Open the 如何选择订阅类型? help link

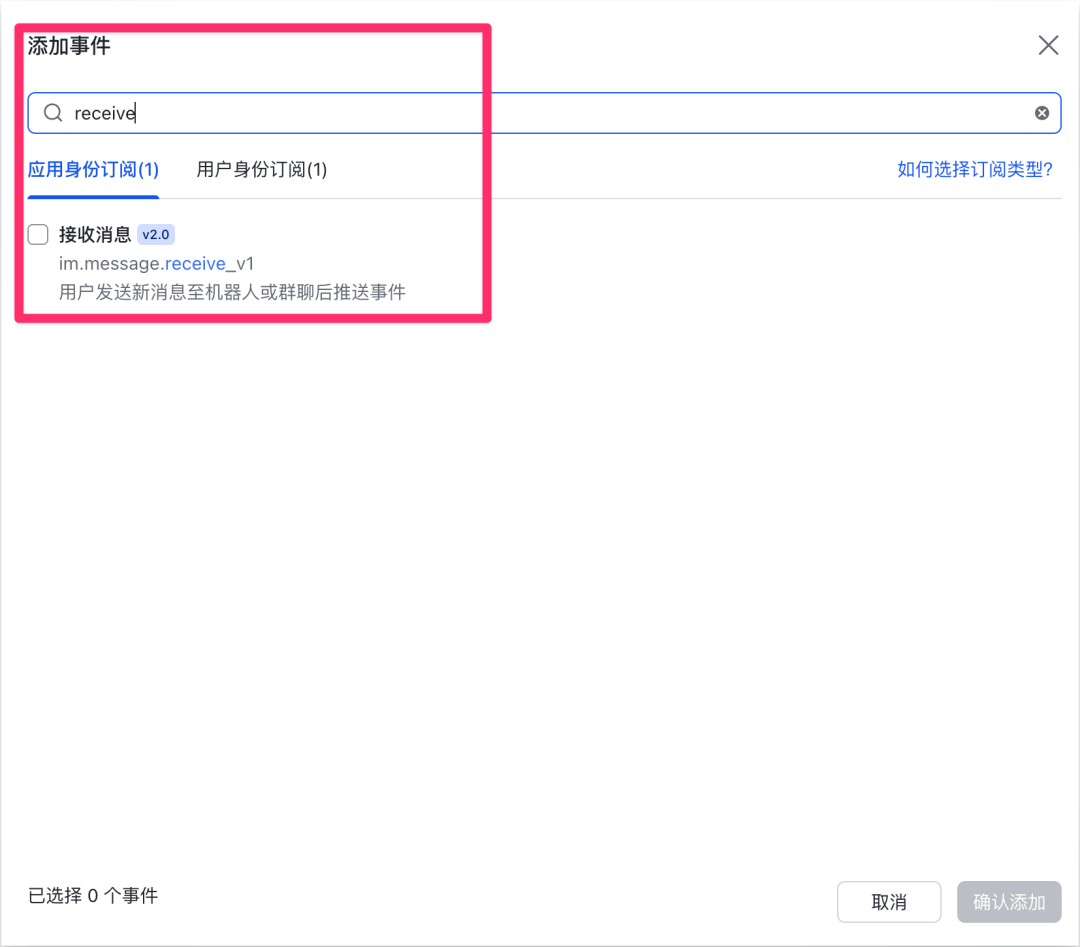tap(975, 169)
